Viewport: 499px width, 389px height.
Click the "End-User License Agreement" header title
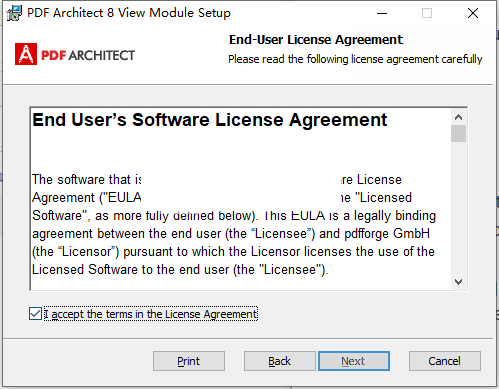(316, 40)
